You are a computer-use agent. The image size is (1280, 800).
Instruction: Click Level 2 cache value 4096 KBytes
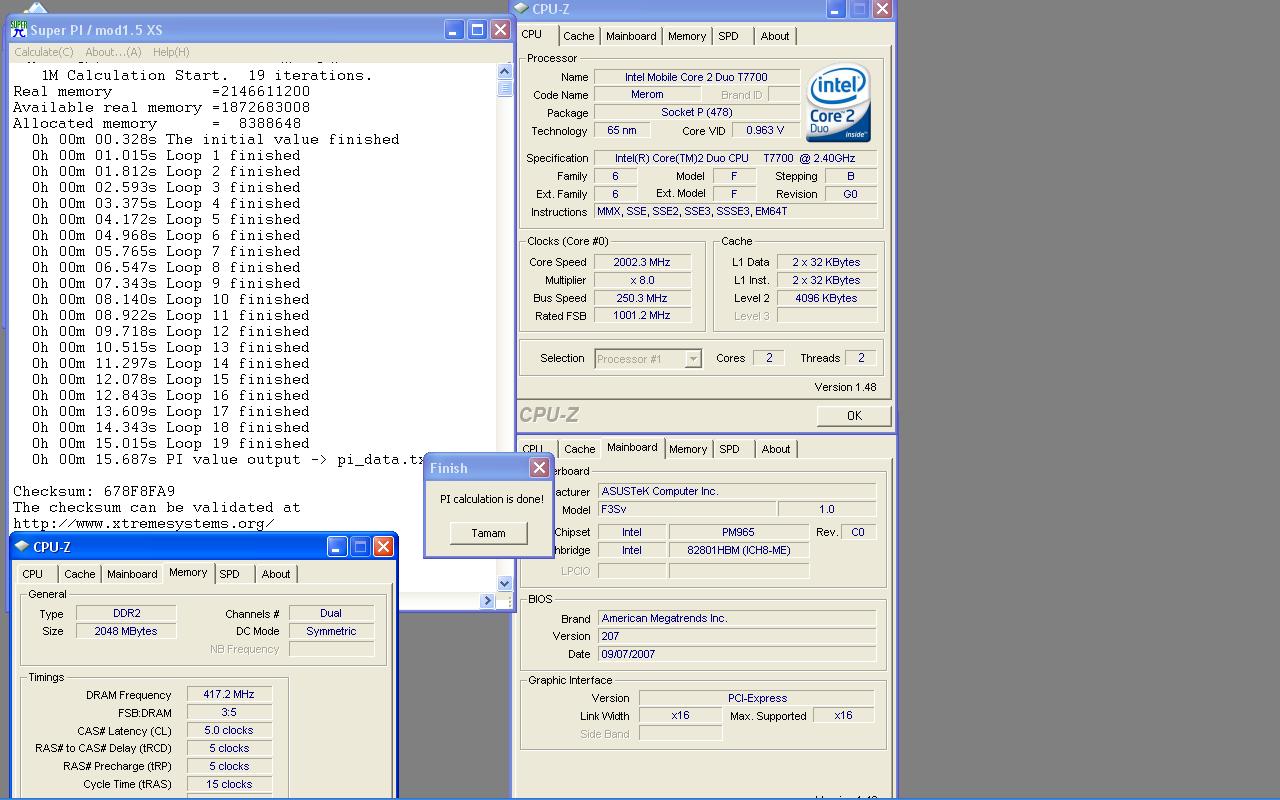(825, 298)
